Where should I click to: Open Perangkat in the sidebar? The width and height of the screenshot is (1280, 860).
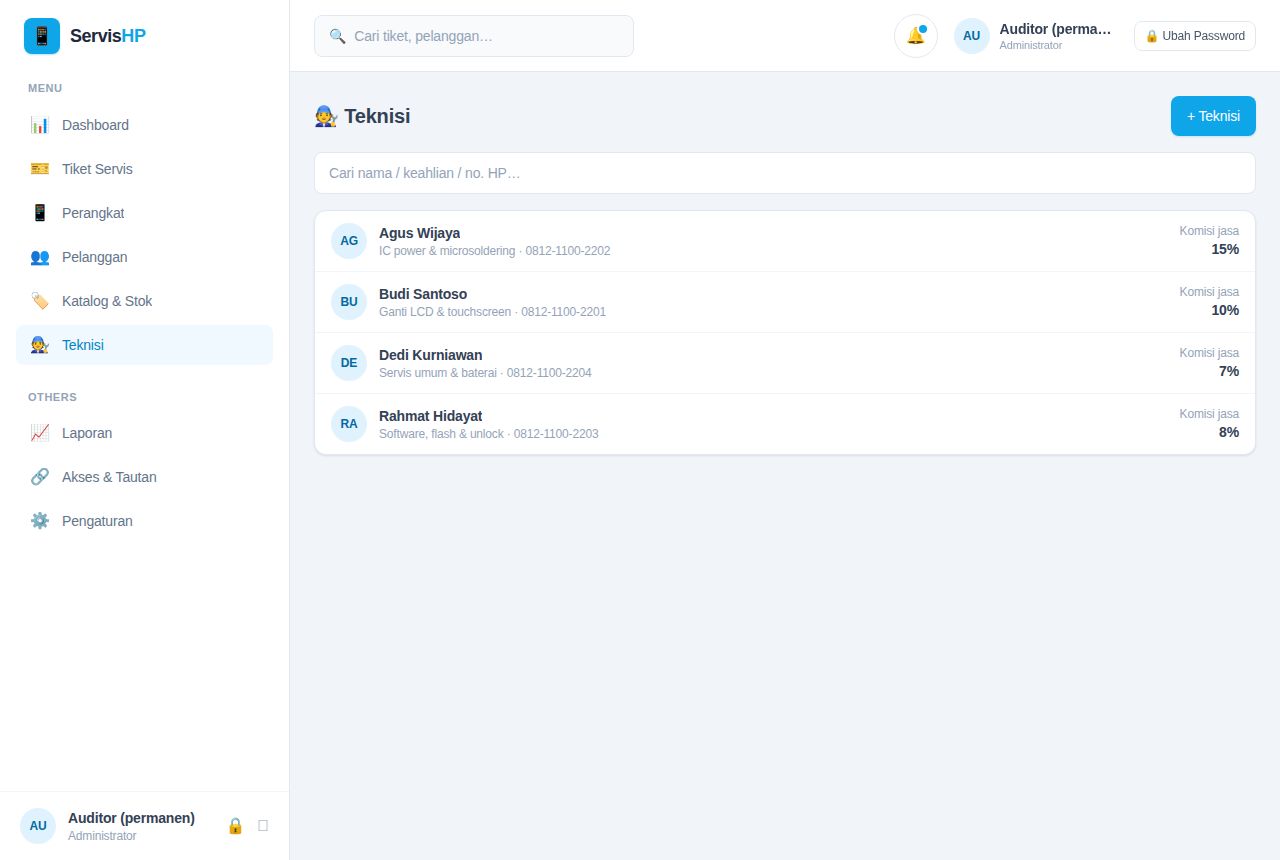(x=144, y=213)
